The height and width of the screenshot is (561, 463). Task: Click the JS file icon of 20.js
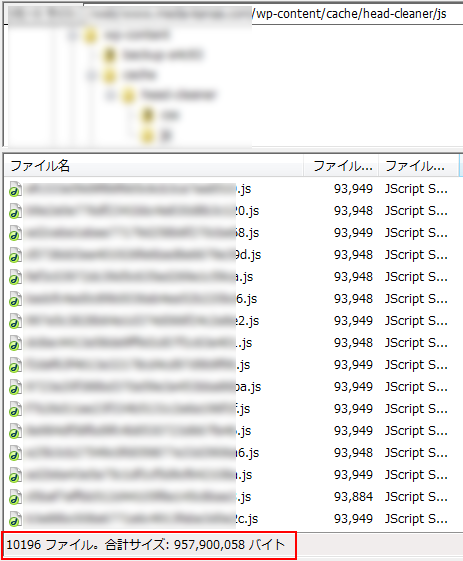[x=15, y=211]
